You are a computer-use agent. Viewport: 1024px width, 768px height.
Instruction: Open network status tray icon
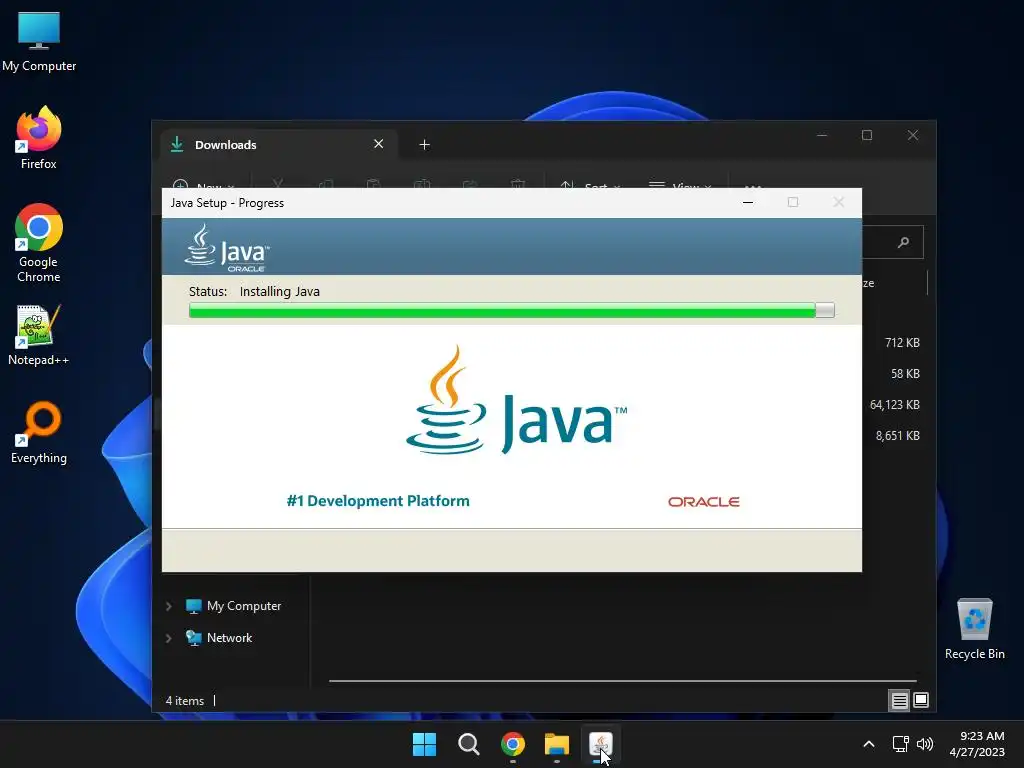[901, 744]
